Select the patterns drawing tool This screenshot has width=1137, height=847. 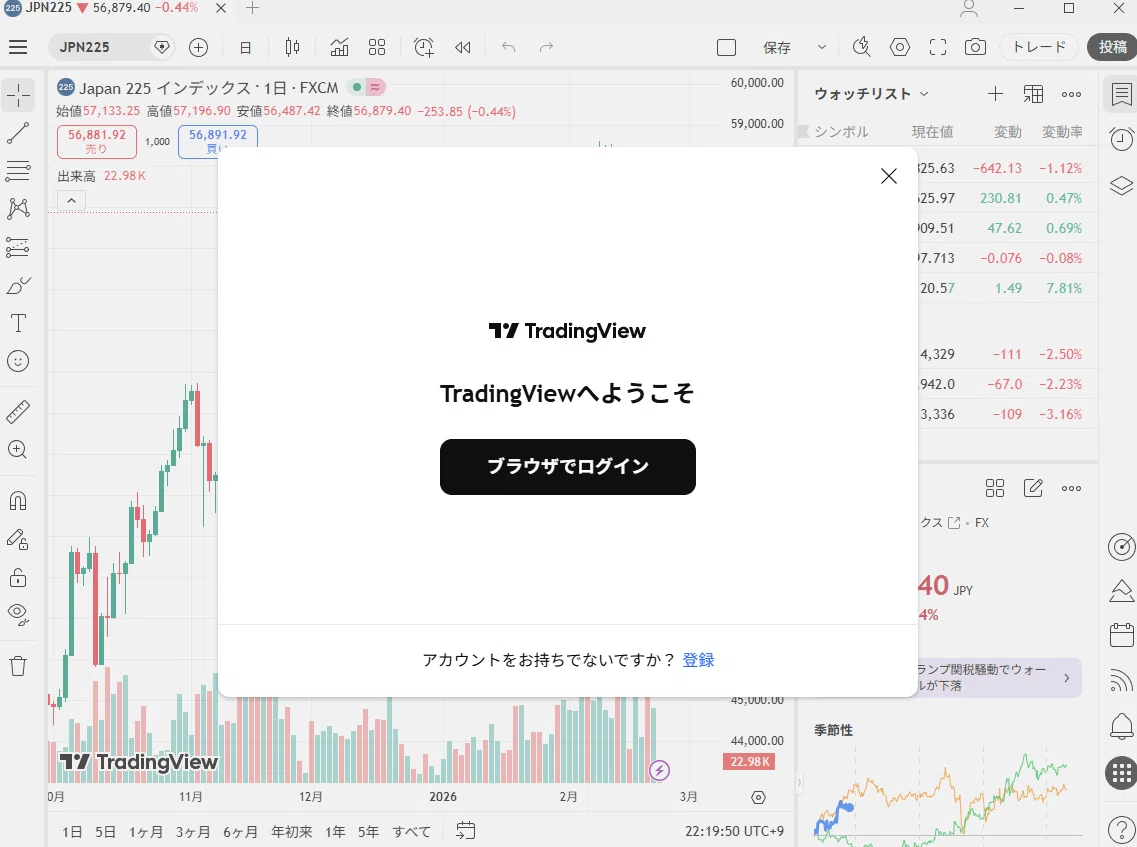coord(18,209)
